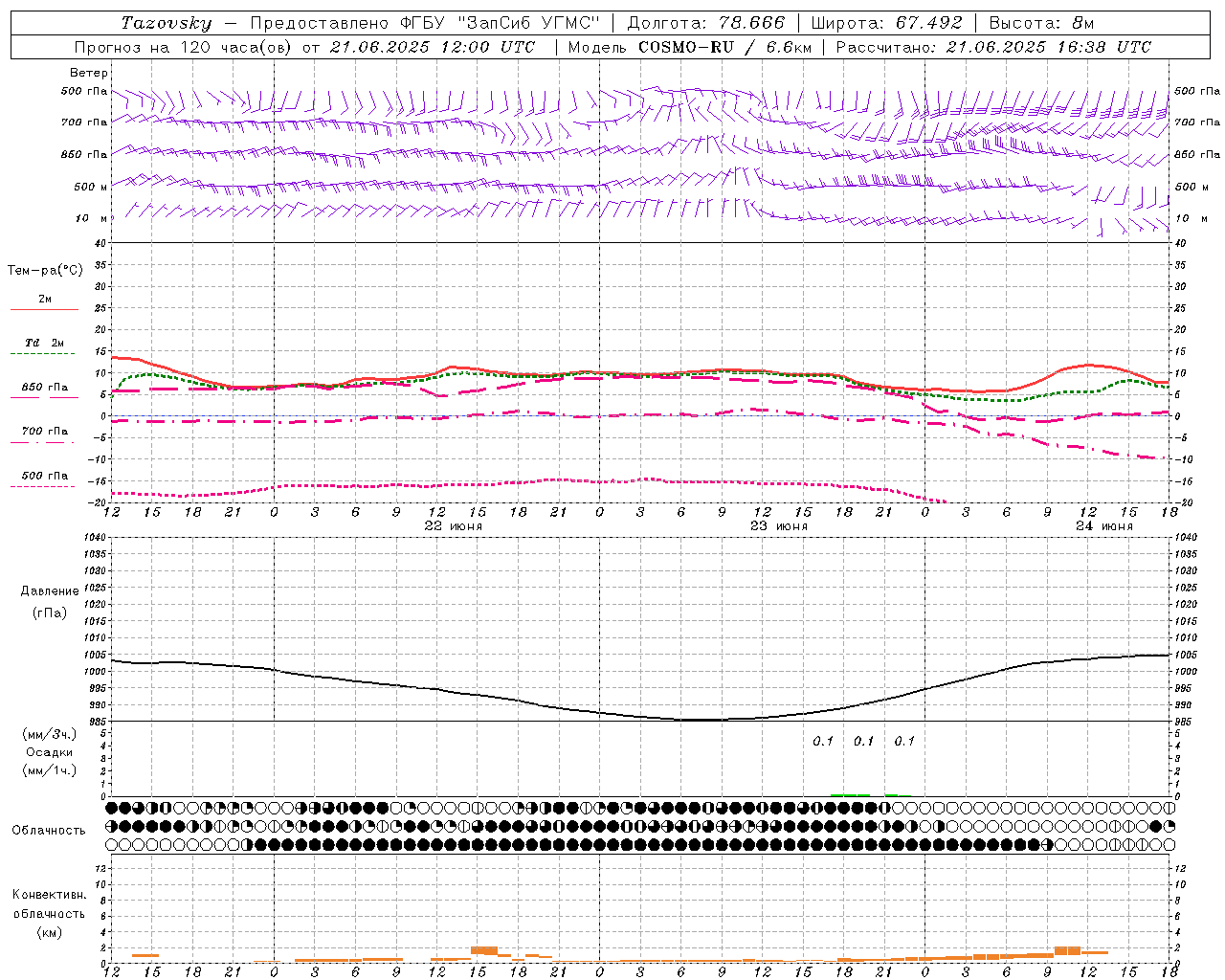1225x980 pixels.
Task: Click the 'Конвективн.' convective cloud label
Action: [x=50, y=895]
